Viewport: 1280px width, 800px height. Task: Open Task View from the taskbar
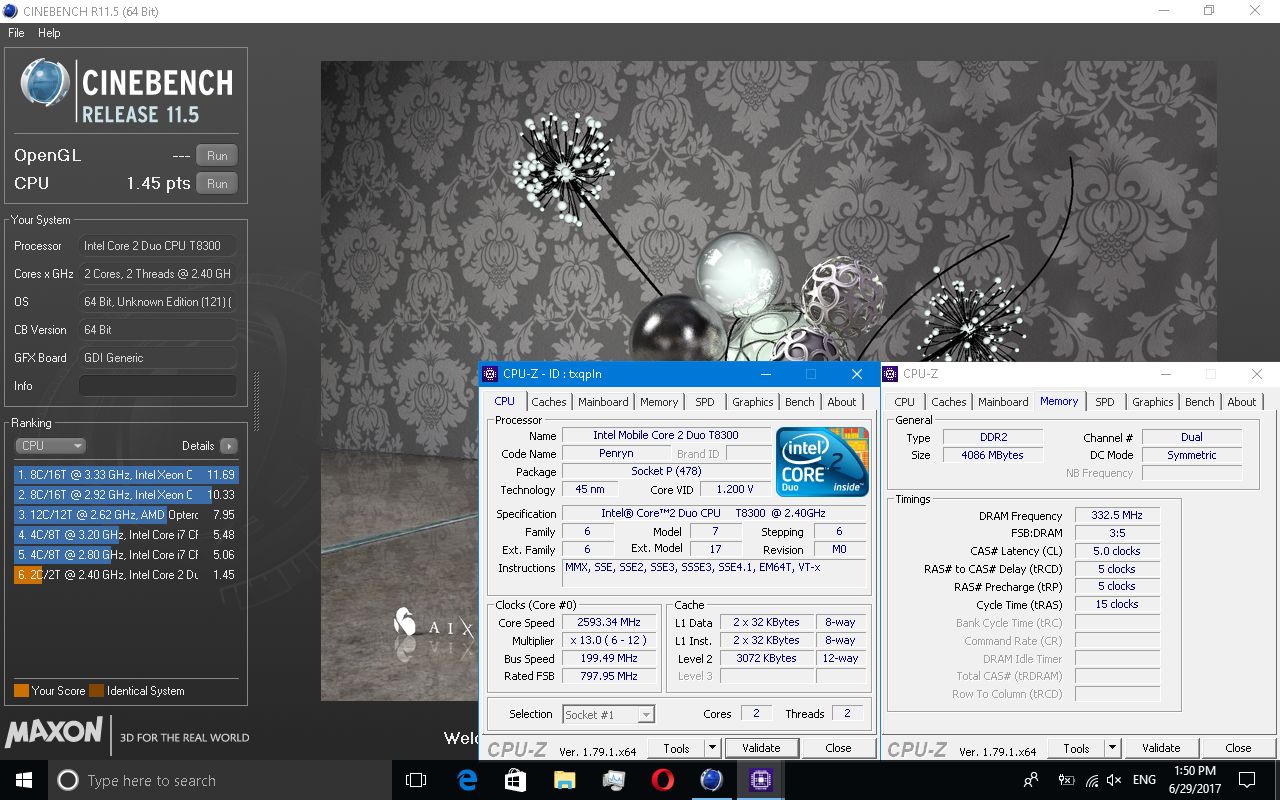[x=416, y=780]
